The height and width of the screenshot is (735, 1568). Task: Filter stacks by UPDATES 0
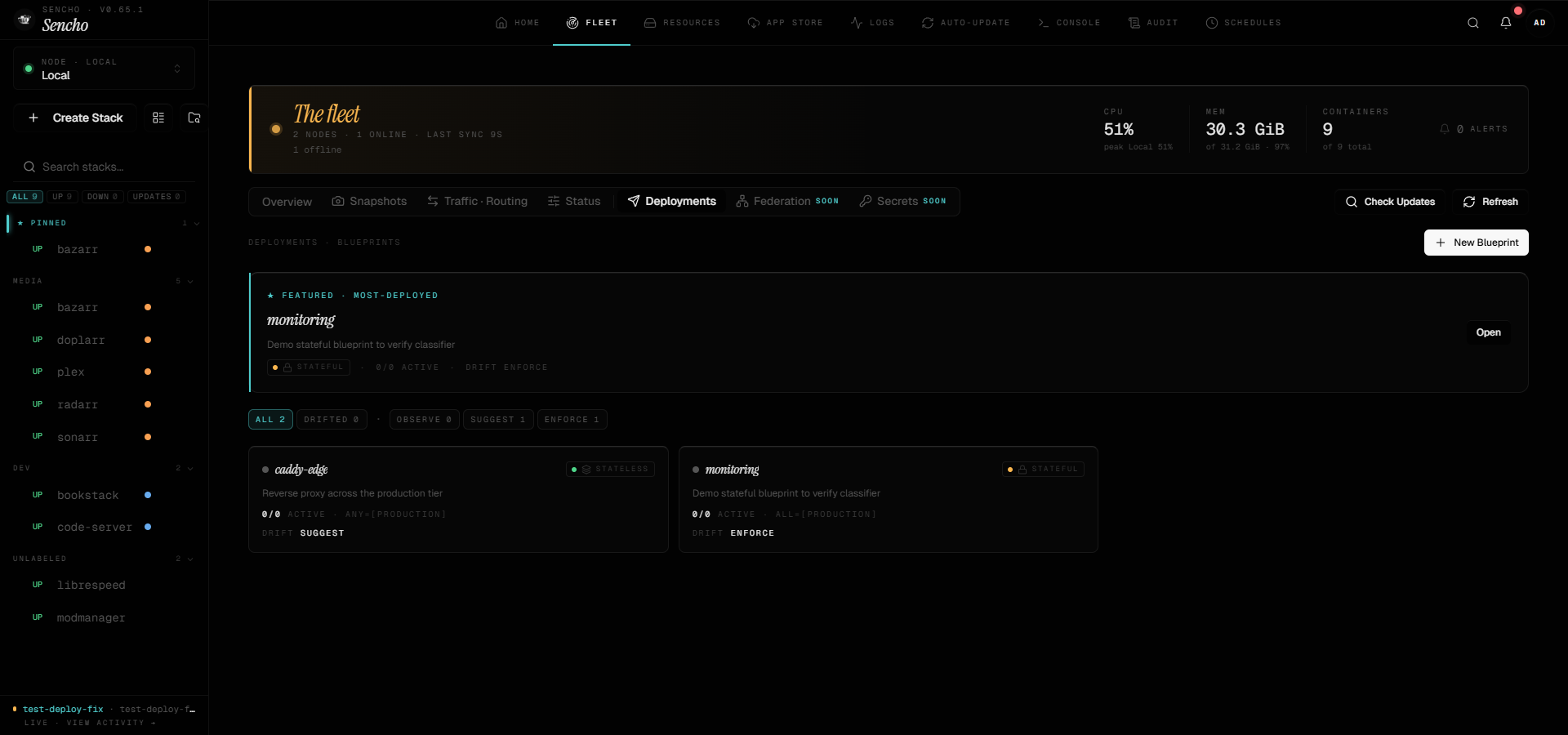157,197
